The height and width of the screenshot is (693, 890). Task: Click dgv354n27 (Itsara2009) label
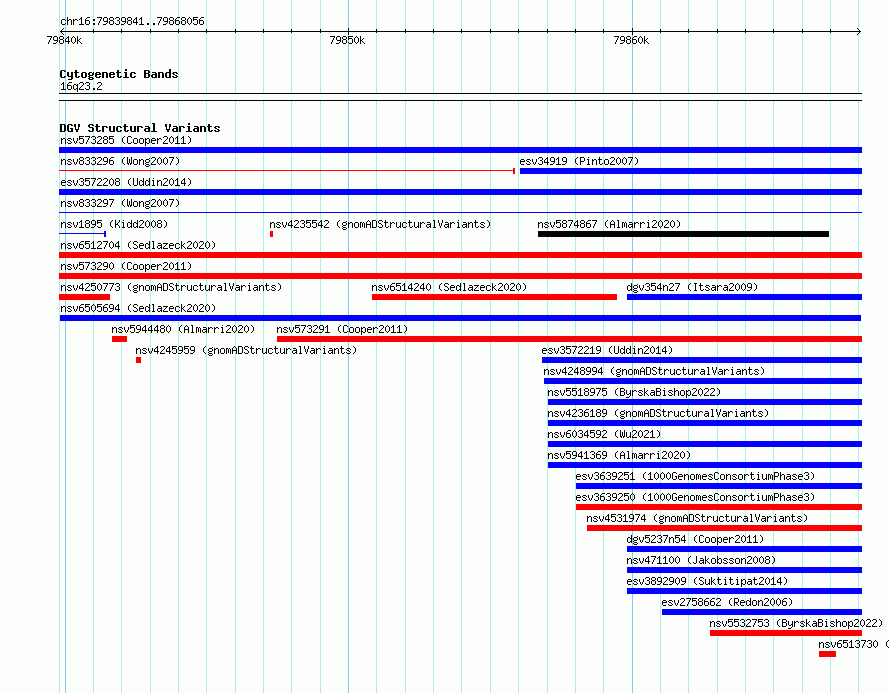(x=692, y=287)
